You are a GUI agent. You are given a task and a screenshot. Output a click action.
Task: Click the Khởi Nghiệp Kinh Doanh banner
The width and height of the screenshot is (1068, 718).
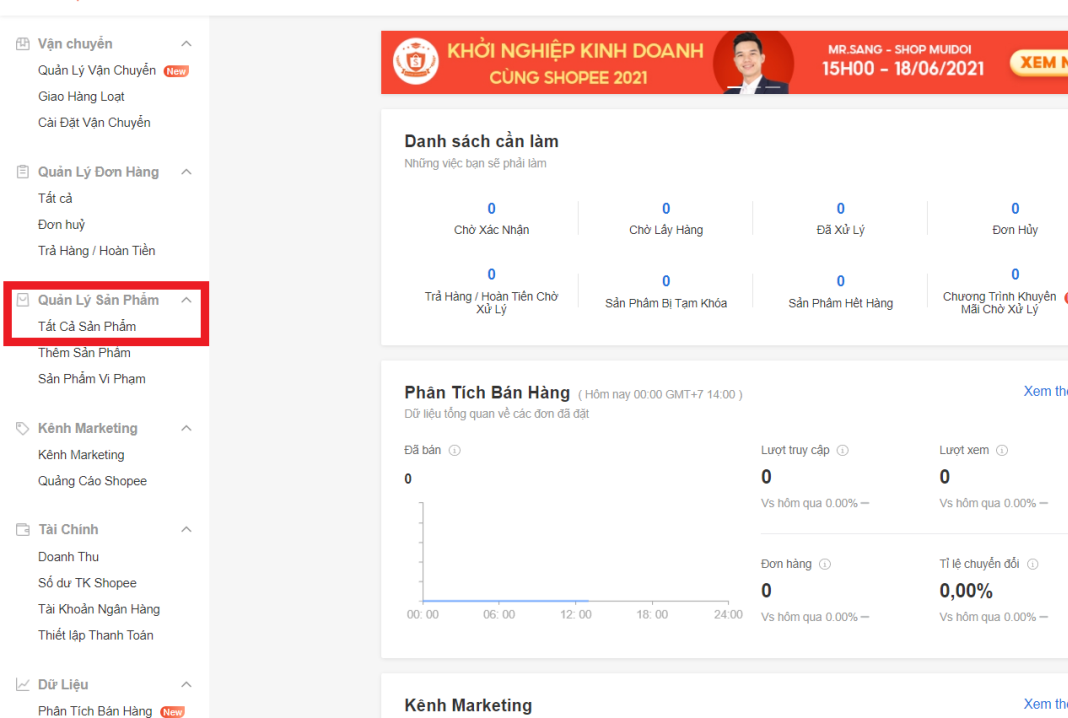click(724, 62)
